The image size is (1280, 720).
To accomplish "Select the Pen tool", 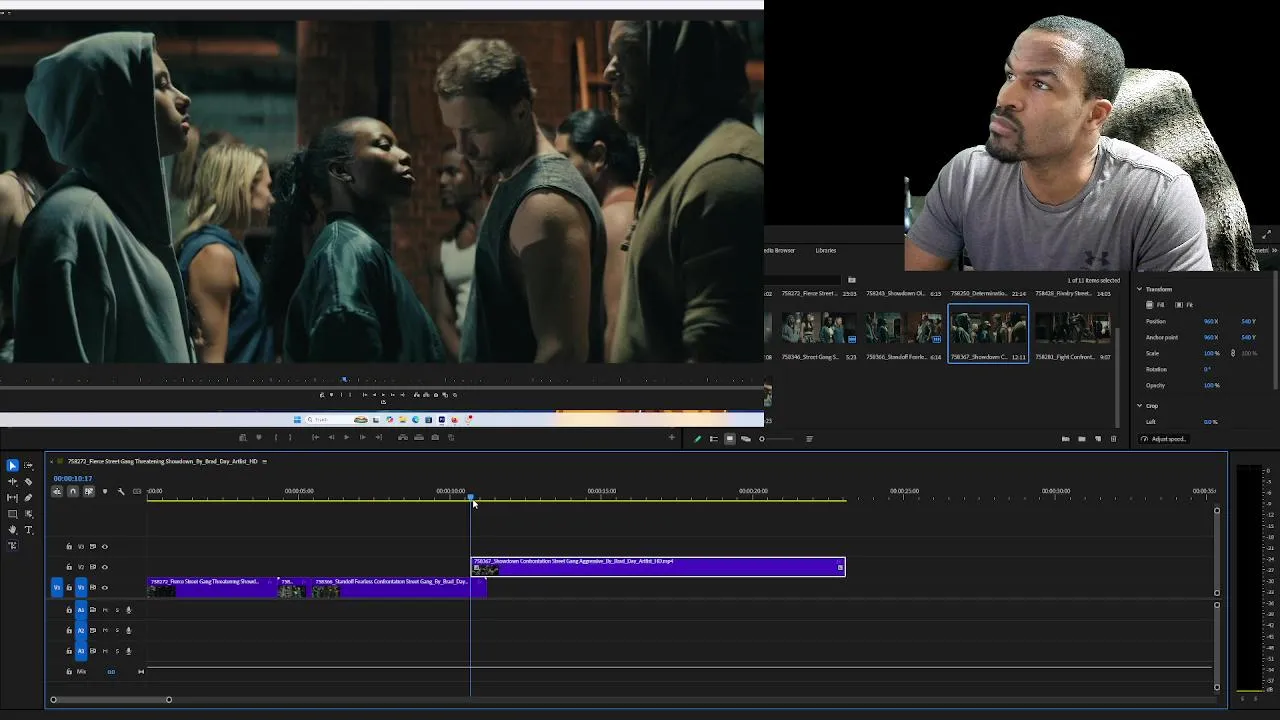I will point(28,498).
